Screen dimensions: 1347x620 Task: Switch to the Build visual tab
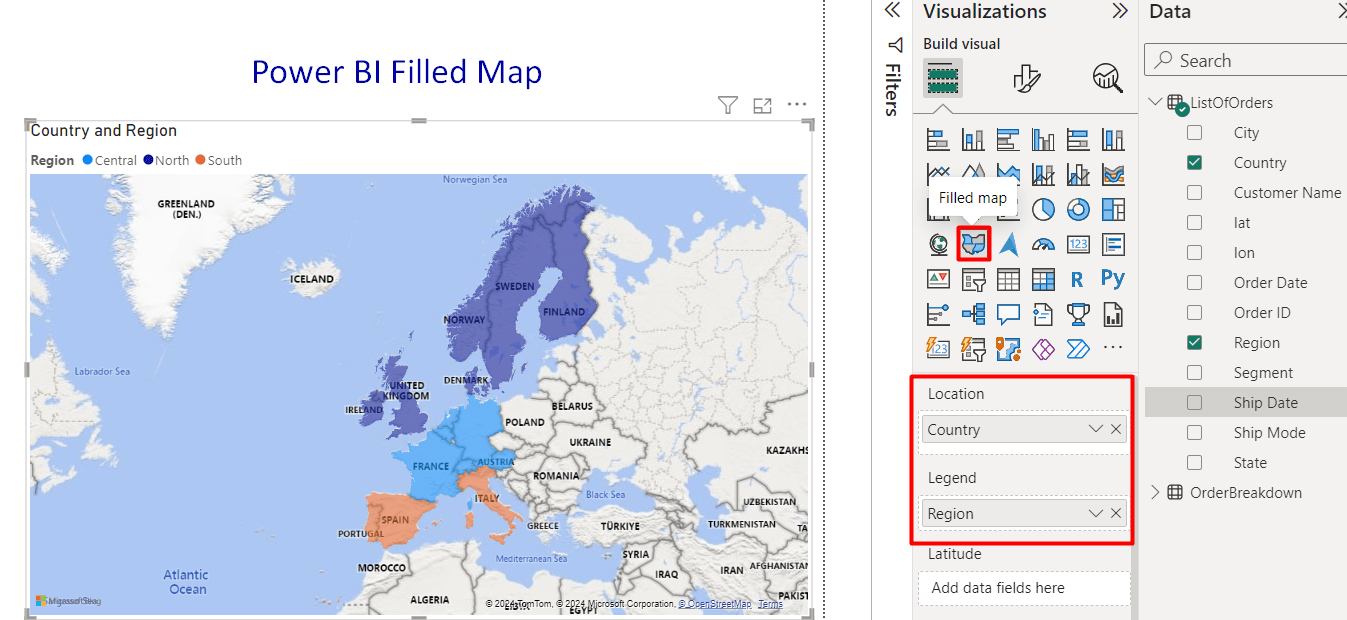click(942, 77)
